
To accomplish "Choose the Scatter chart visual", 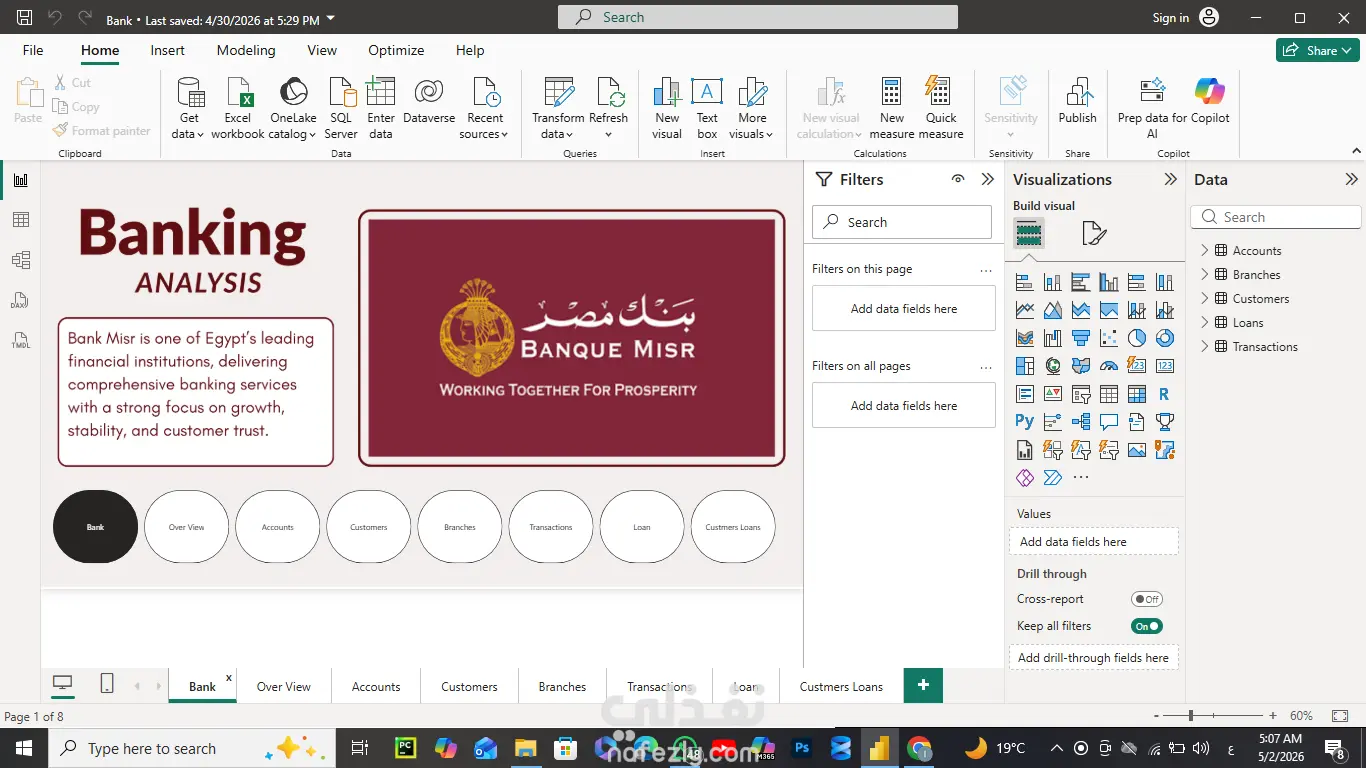I will click(1109, 338).
